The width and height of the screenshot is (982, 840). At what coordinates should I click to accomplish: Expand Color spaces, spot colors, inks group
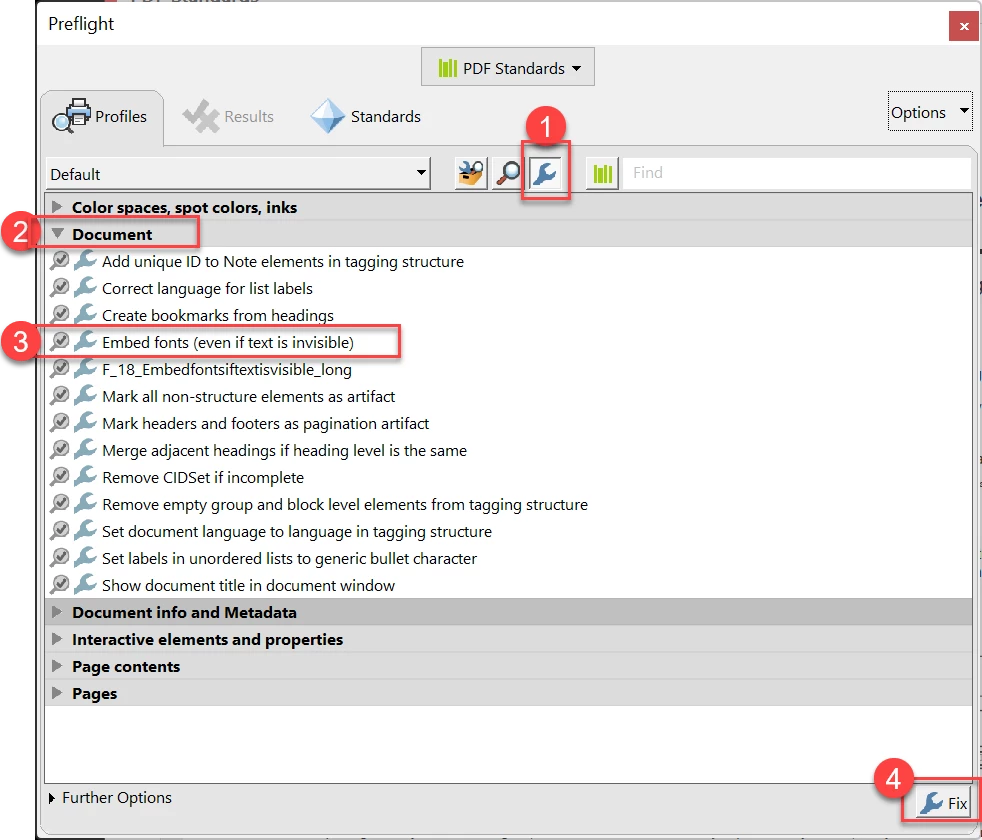click(58, 207)
